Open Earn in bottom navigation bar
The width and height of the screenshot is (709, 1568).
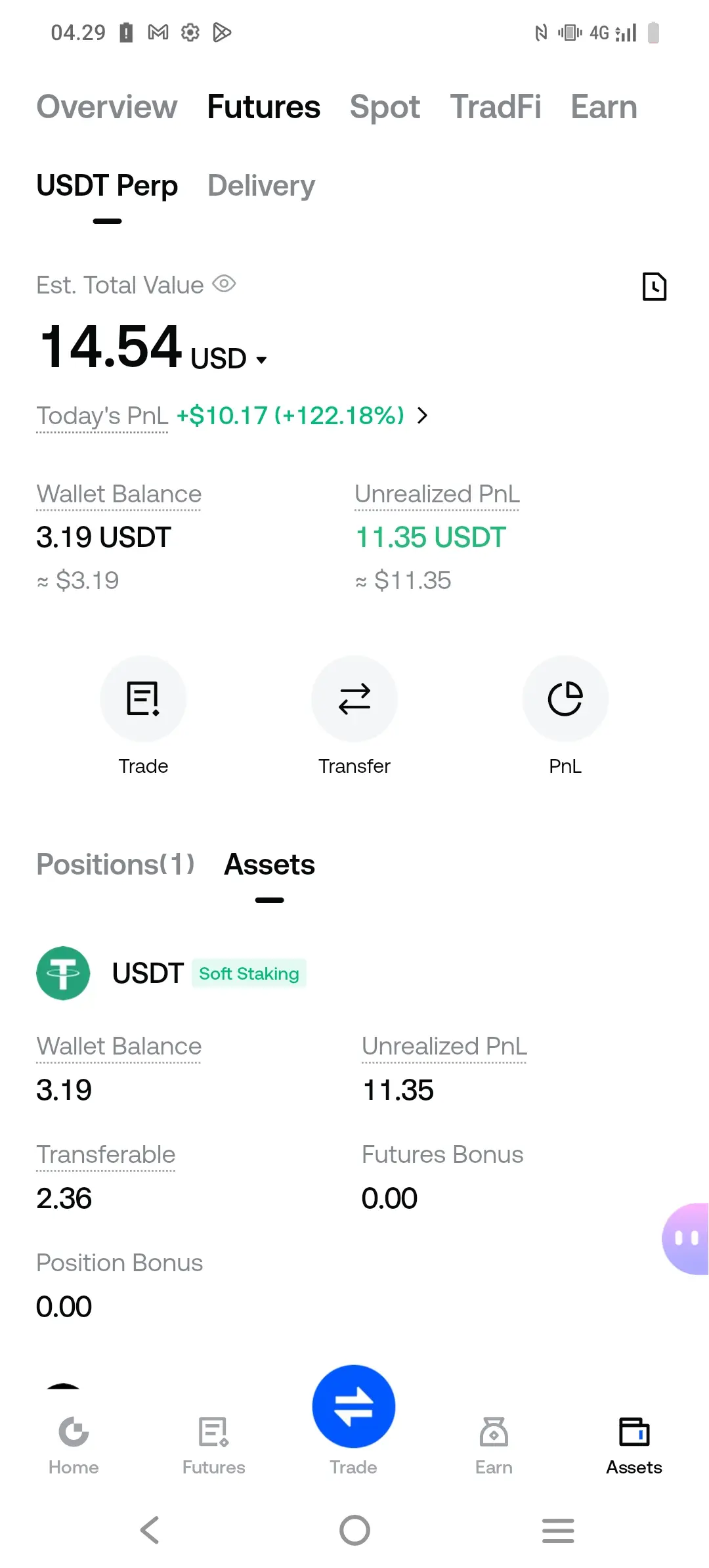(x=494, y=1445)
